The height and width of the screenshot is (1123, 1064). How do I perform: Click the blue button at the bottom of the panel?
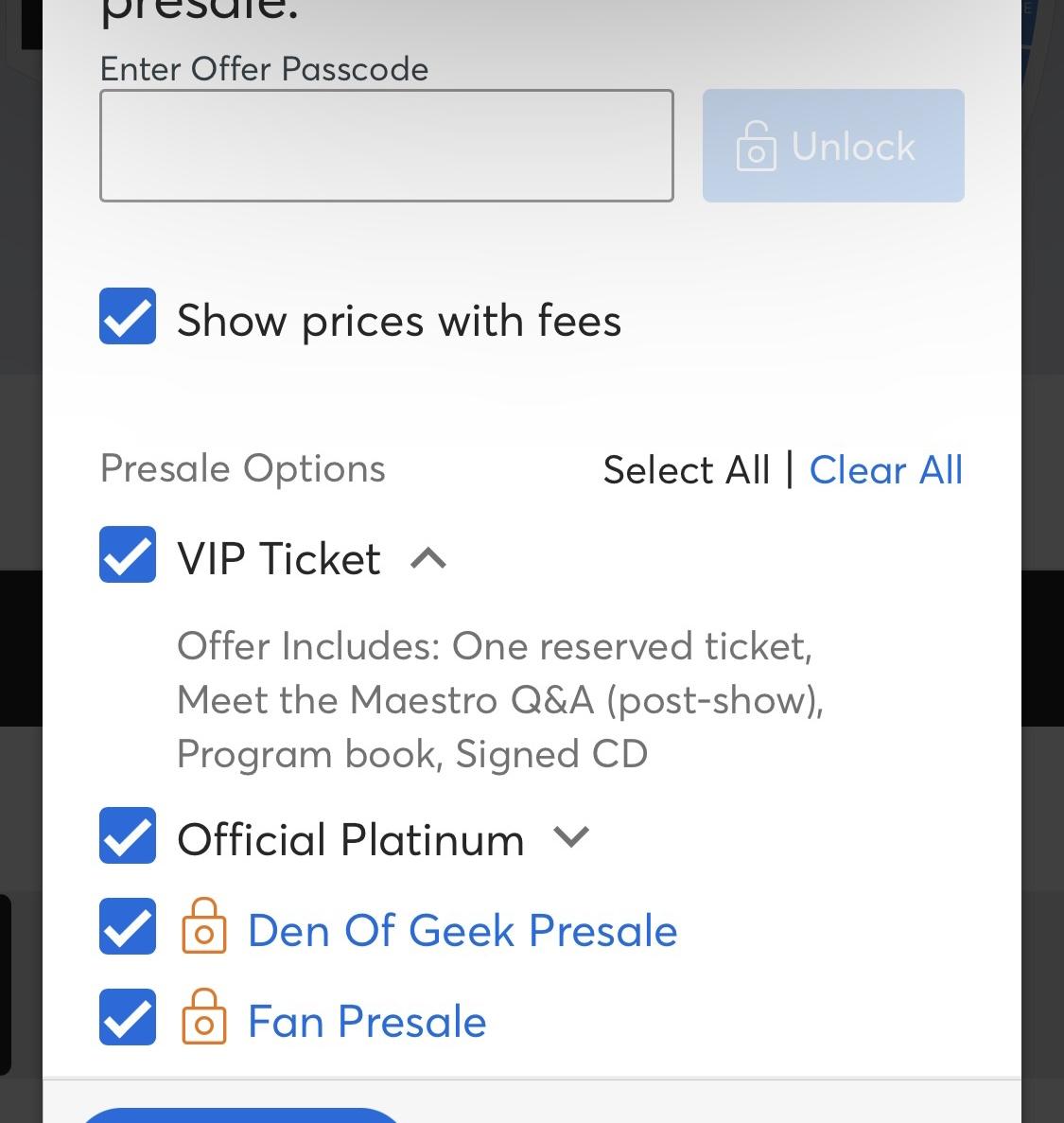241,1114
